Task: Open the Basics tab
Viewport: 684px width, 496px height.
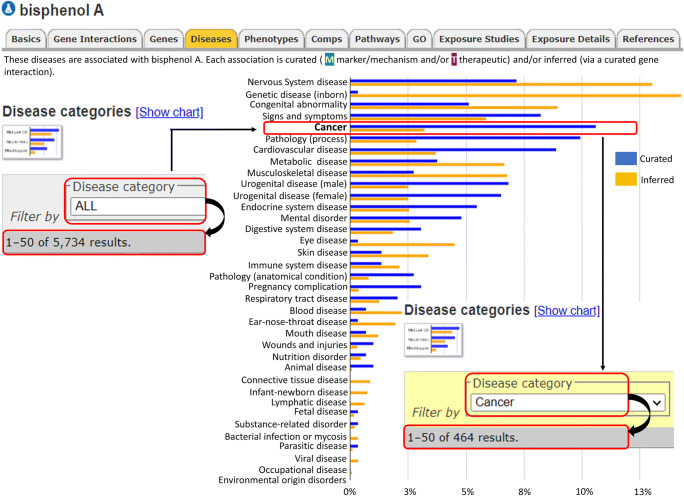Action: pyautogui.click(x=25, y=39)
